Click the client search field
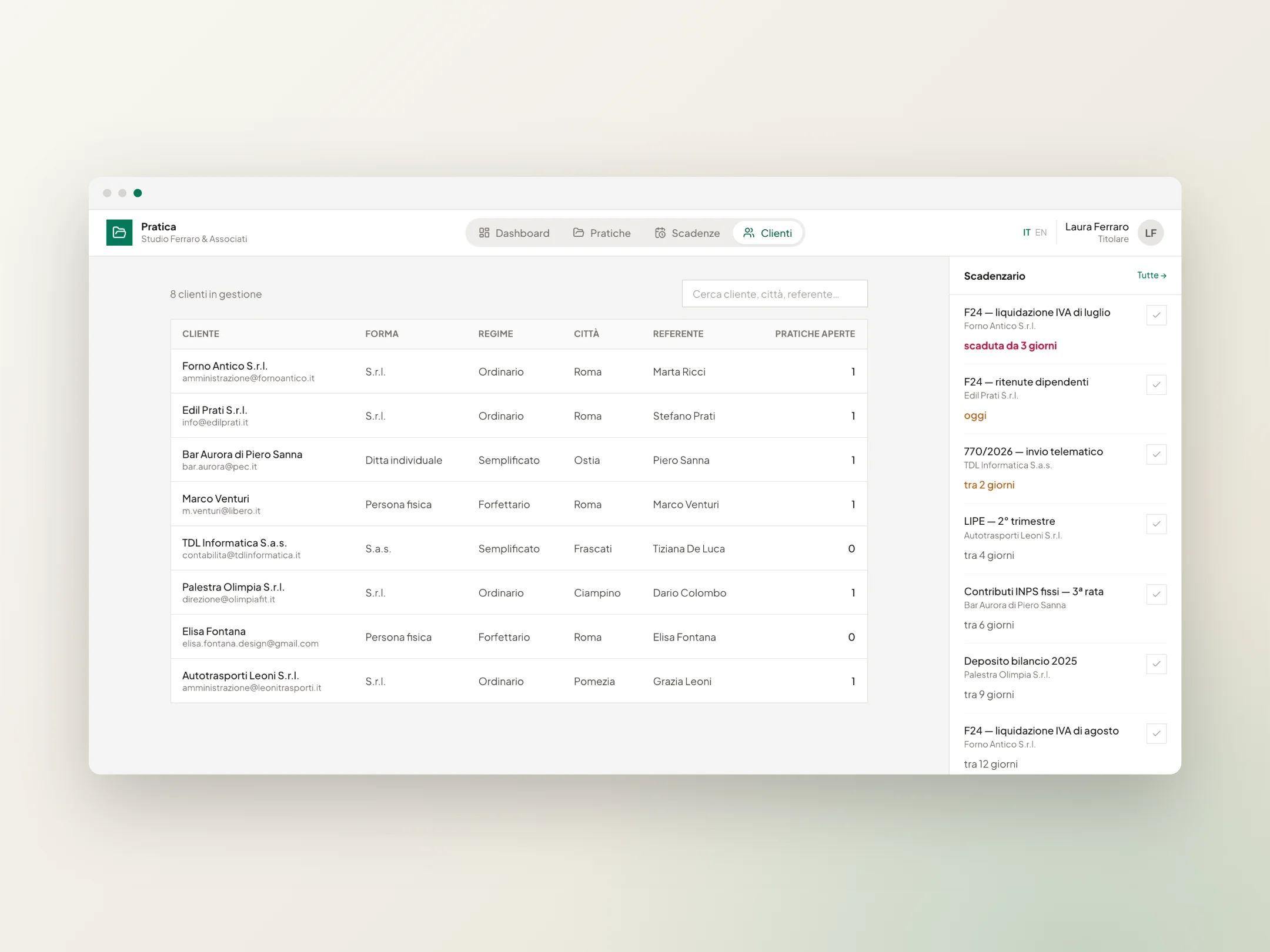1270x952 pixels. tap(774, 294)
